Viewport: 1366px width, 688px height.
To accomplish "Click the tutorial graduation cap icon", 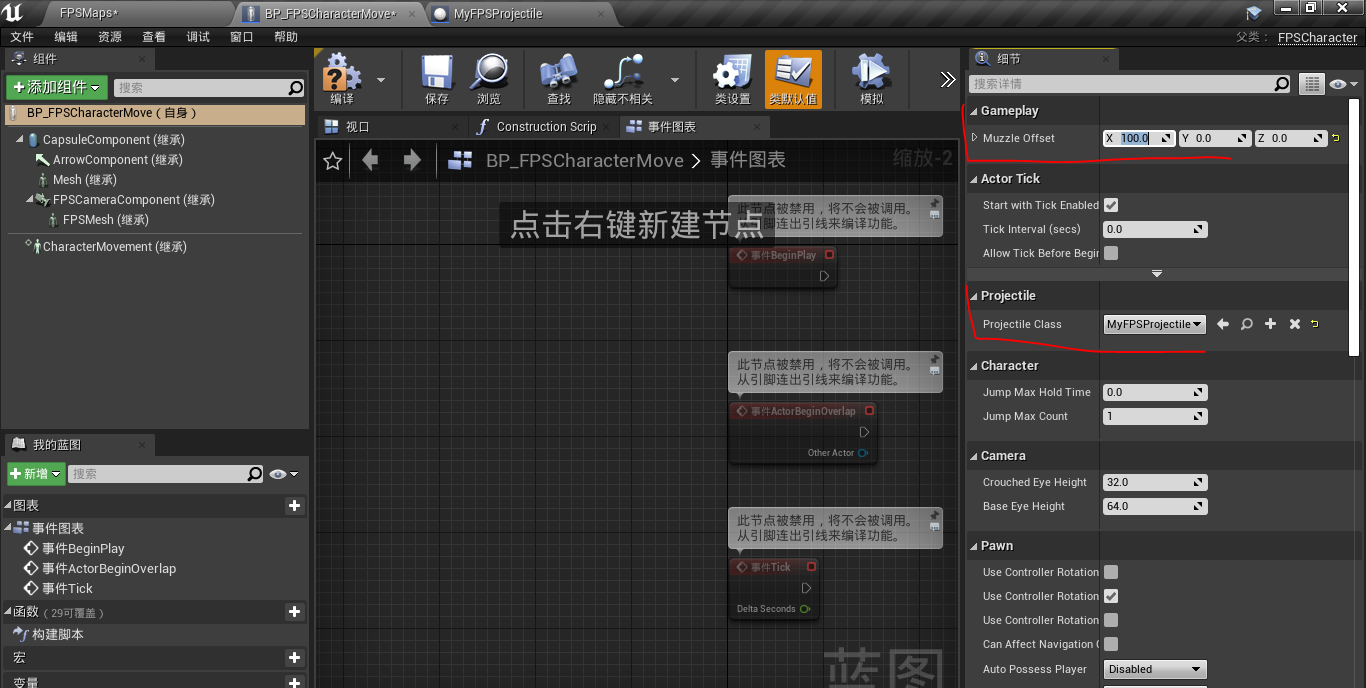I will [1254, 13].
